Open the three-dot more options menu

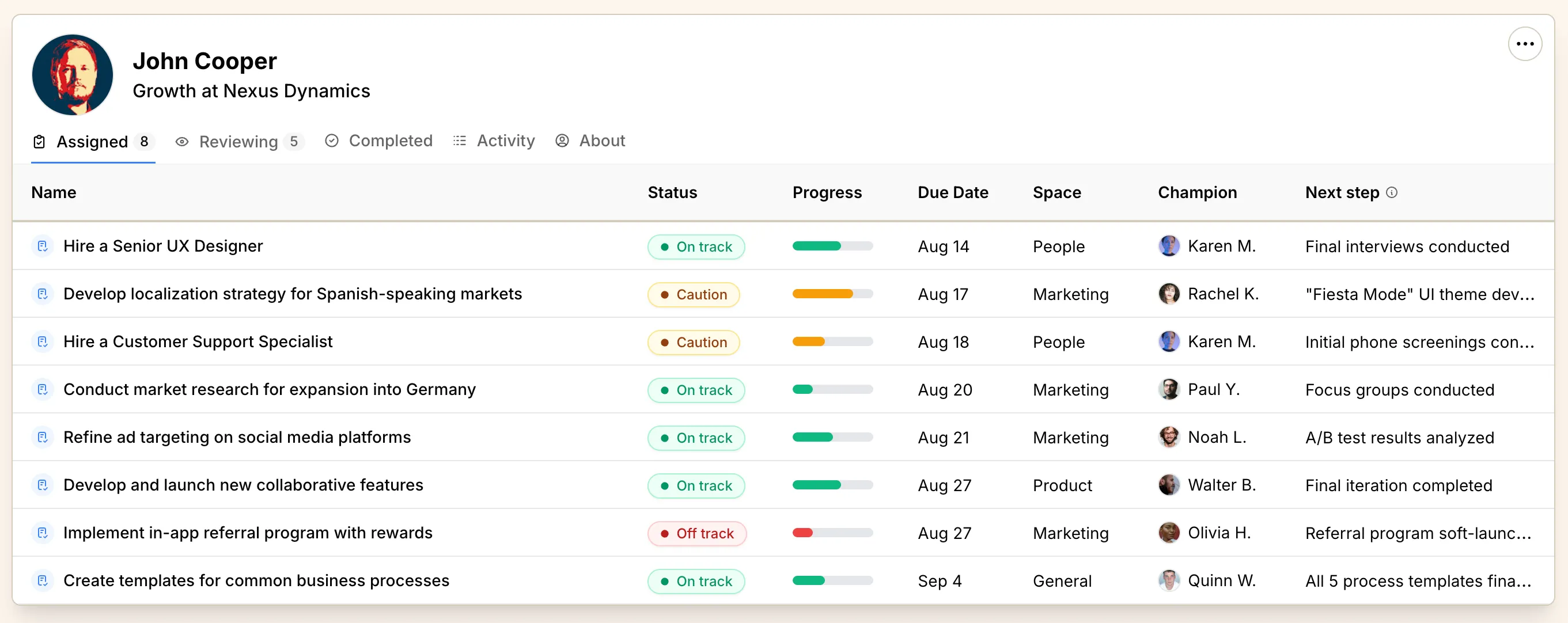[1524, 44]
